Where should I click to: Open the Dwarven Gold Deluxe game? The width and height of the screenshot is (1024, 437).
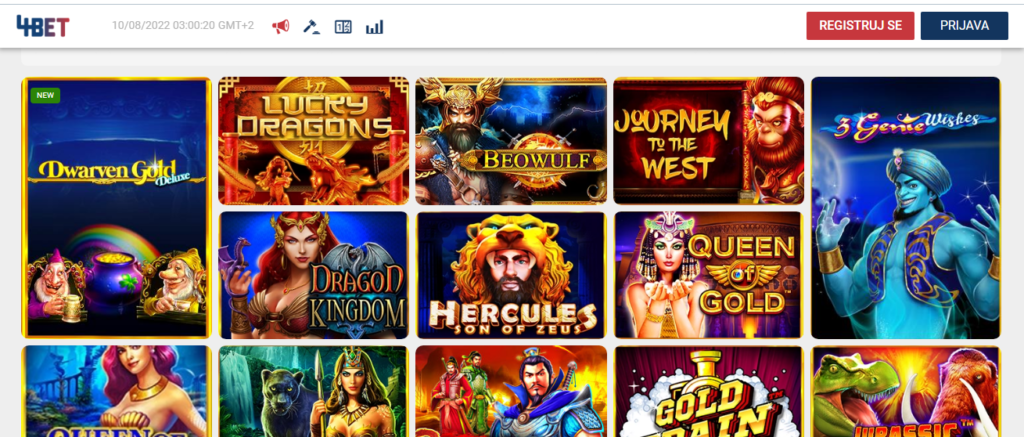click(x=117, y=207)
